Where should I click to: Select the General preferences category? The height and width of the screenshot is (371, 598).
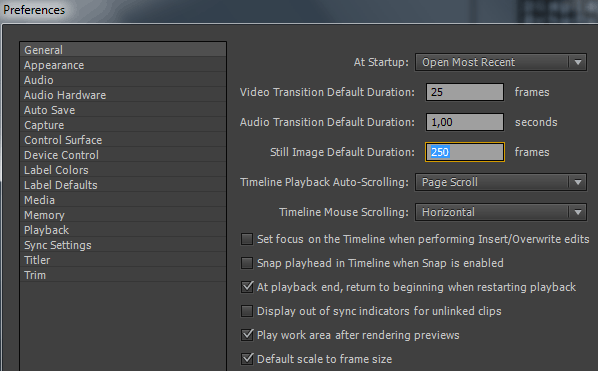[x=123, y=50]
